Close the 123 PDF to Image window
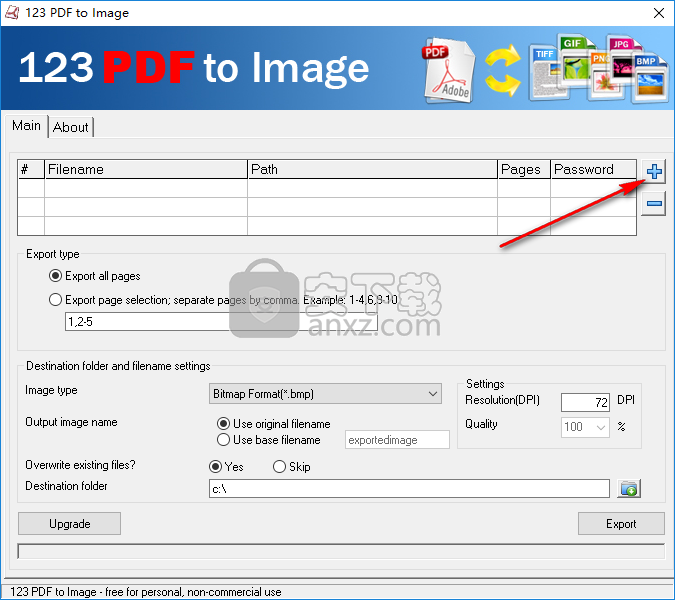The width and height of the screenshot is (675, 600). click(x=659, y=13)
